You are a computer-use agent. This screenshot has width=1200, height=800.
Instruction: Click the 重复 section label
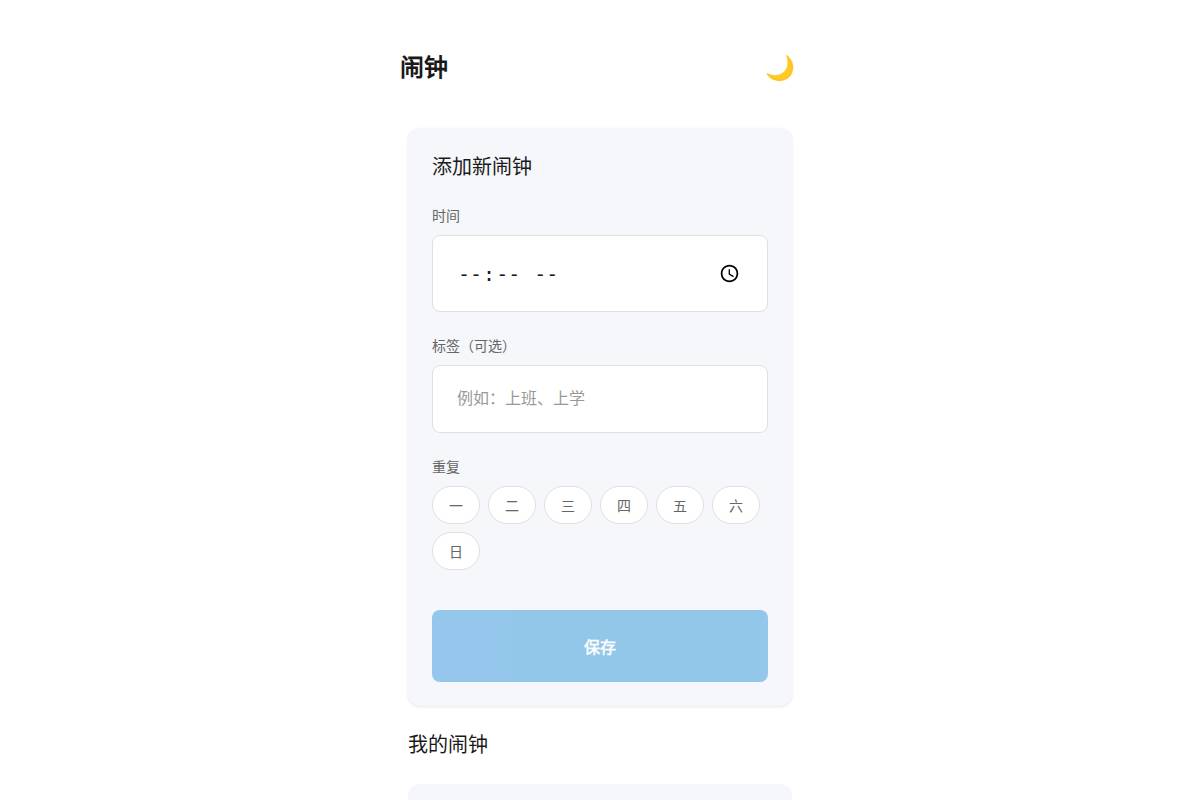click(446, 467)
